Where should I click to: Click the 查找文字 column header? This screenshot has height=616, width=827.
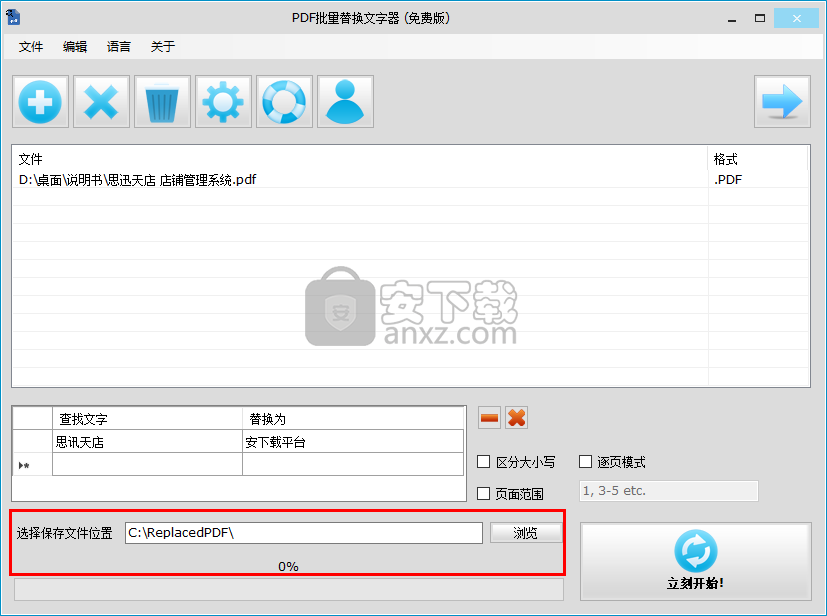click(x=147, y=419)
